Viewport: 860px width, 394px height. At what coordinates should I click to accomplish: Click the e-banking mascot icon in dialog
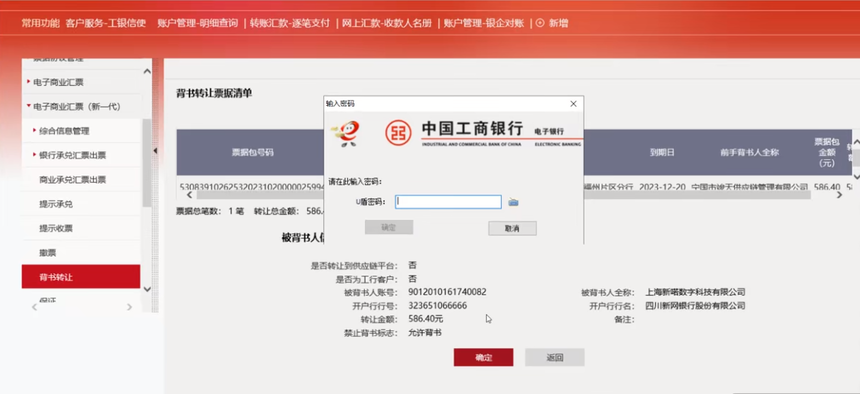(x=346, y=133)
